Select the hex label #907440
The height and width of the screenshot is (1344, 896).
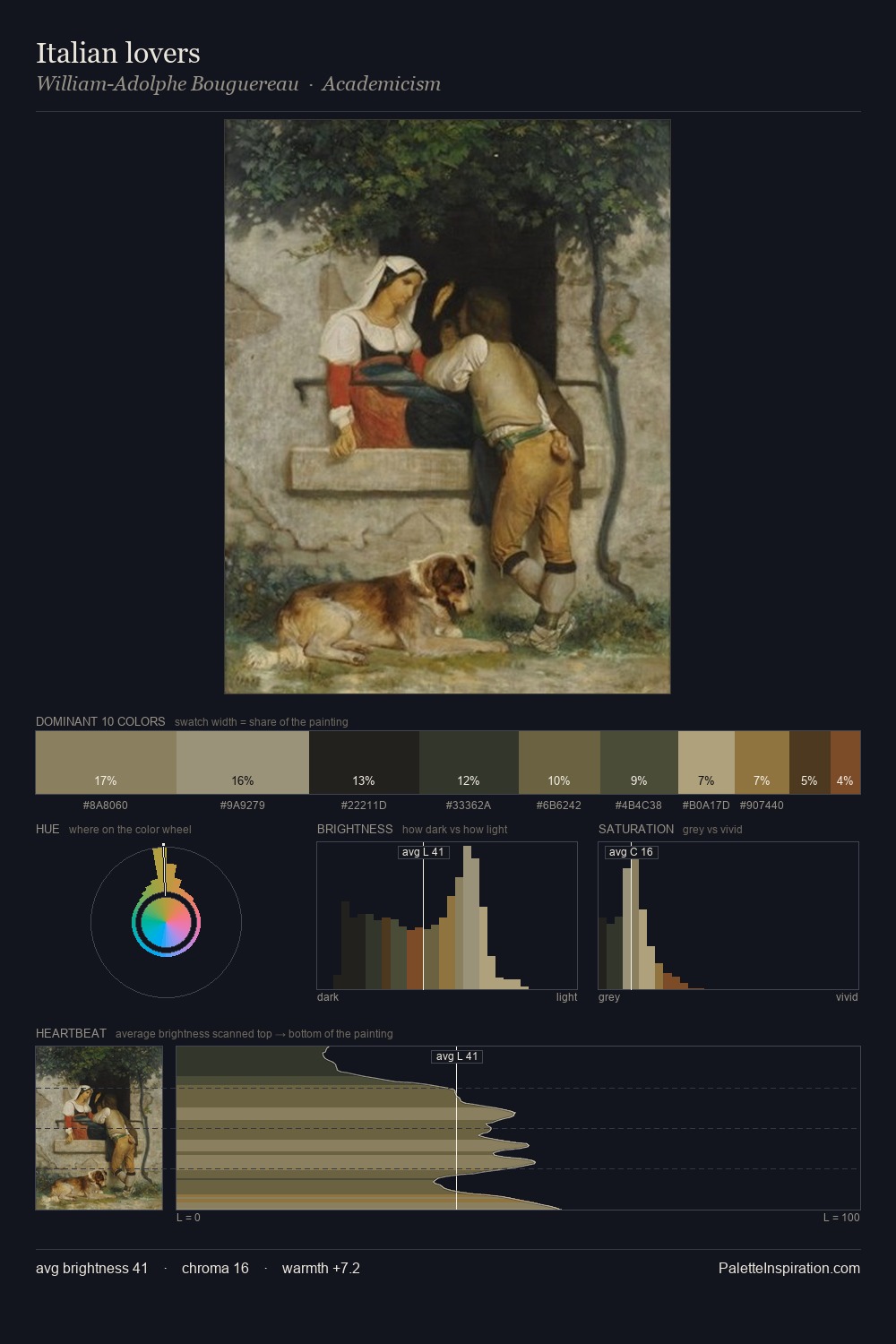coord(762,806)
